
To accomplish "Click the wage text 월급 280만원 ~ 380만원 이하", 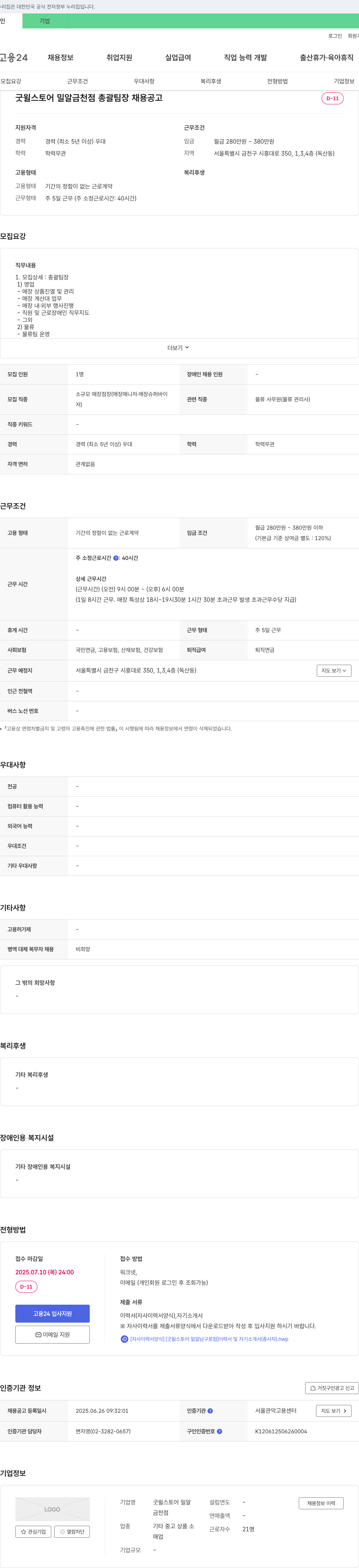I will click(289, 528).
